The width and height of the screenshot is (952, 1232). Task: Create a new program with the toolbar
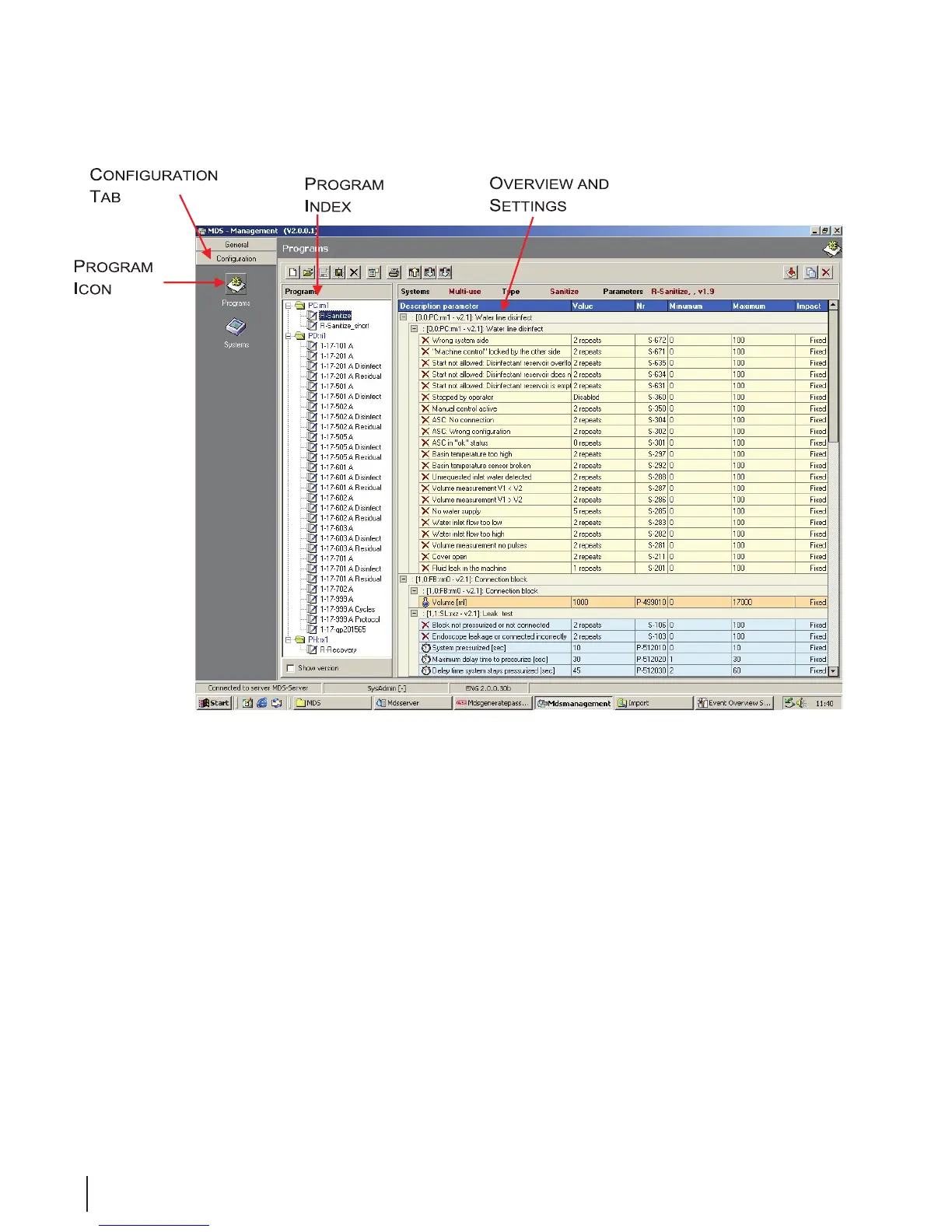click(x=292, y=272)
